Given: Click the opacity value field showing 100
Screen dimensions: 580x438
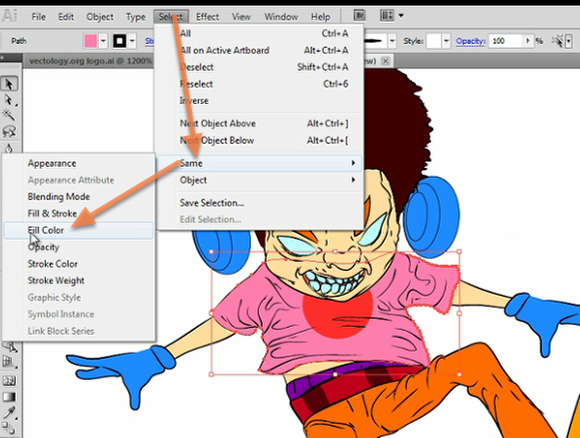Looking at the screenshot, I should point(506,41).
